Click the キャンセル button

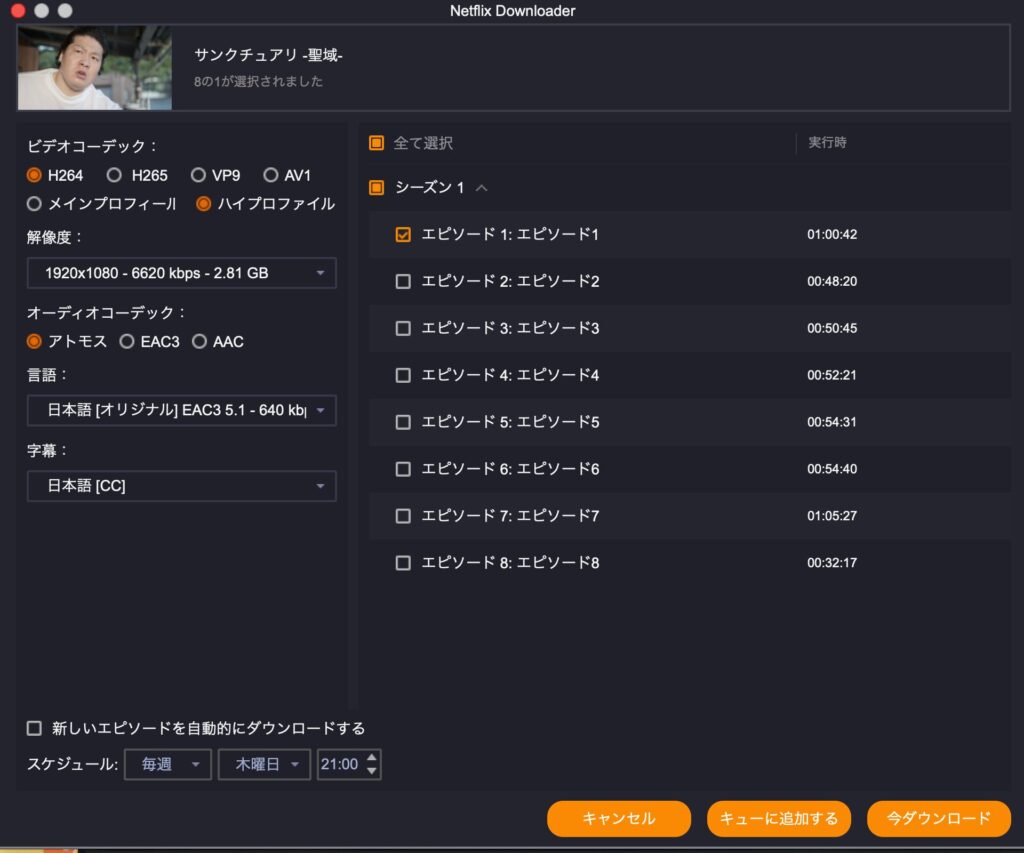click(618, 818)
